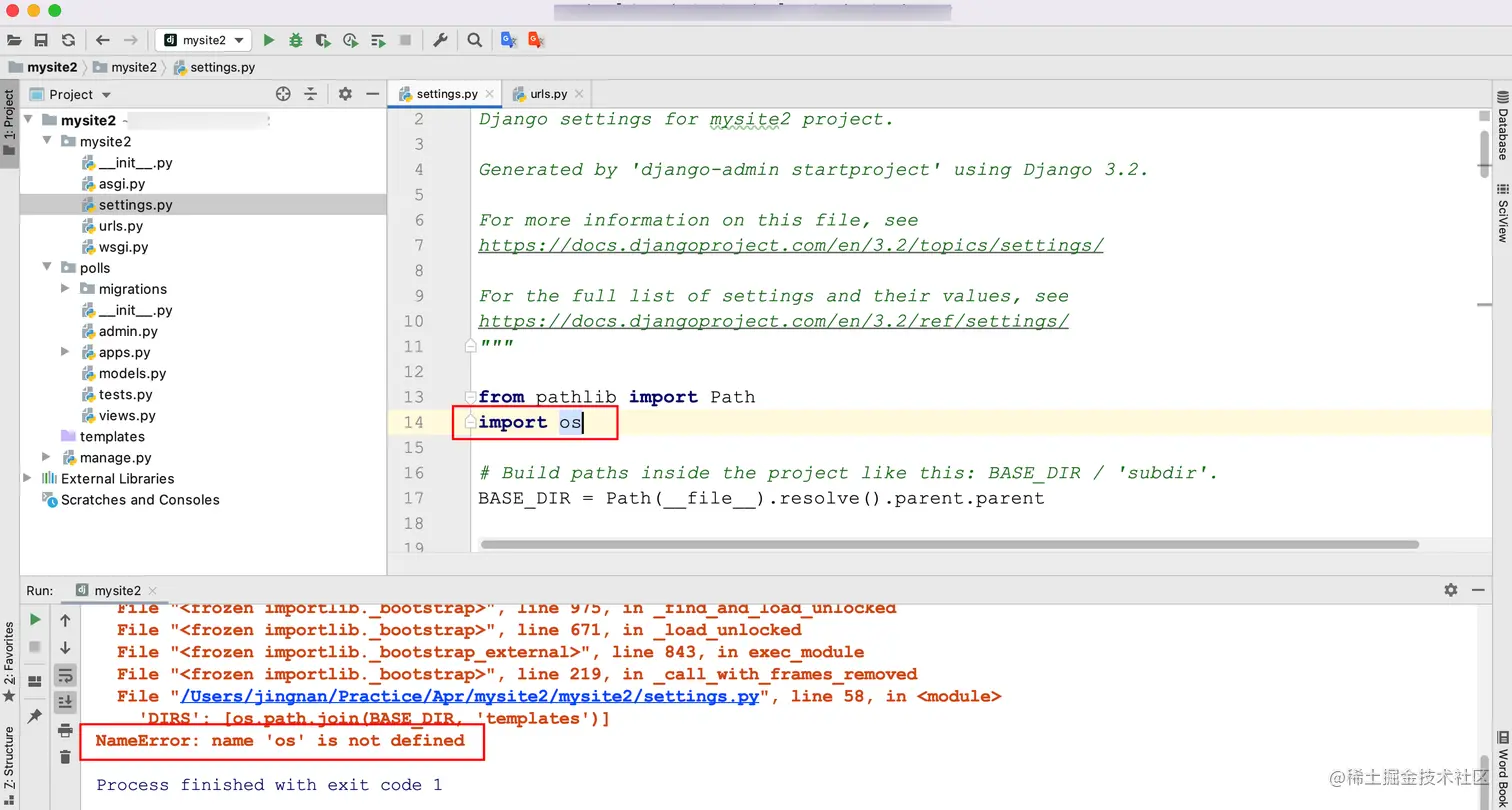The image size is (1512, 810).
Task: Save all files with the floppy icon
Action: click(x=41, y=40)
